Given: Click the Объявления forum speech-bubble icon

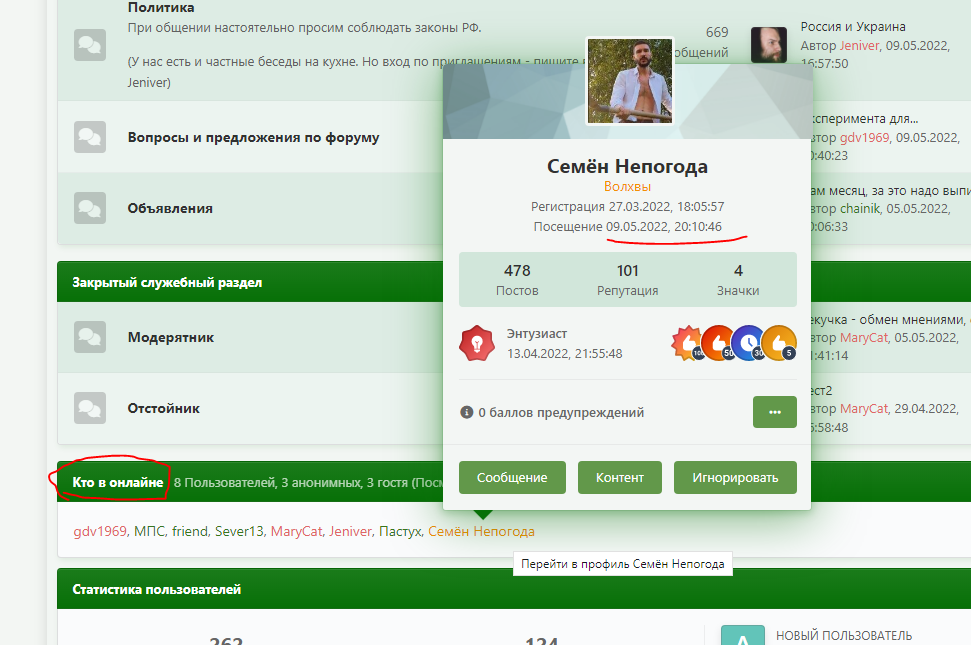Looking at the screenshot, I should pyautogui.click(x=90, y=208).
